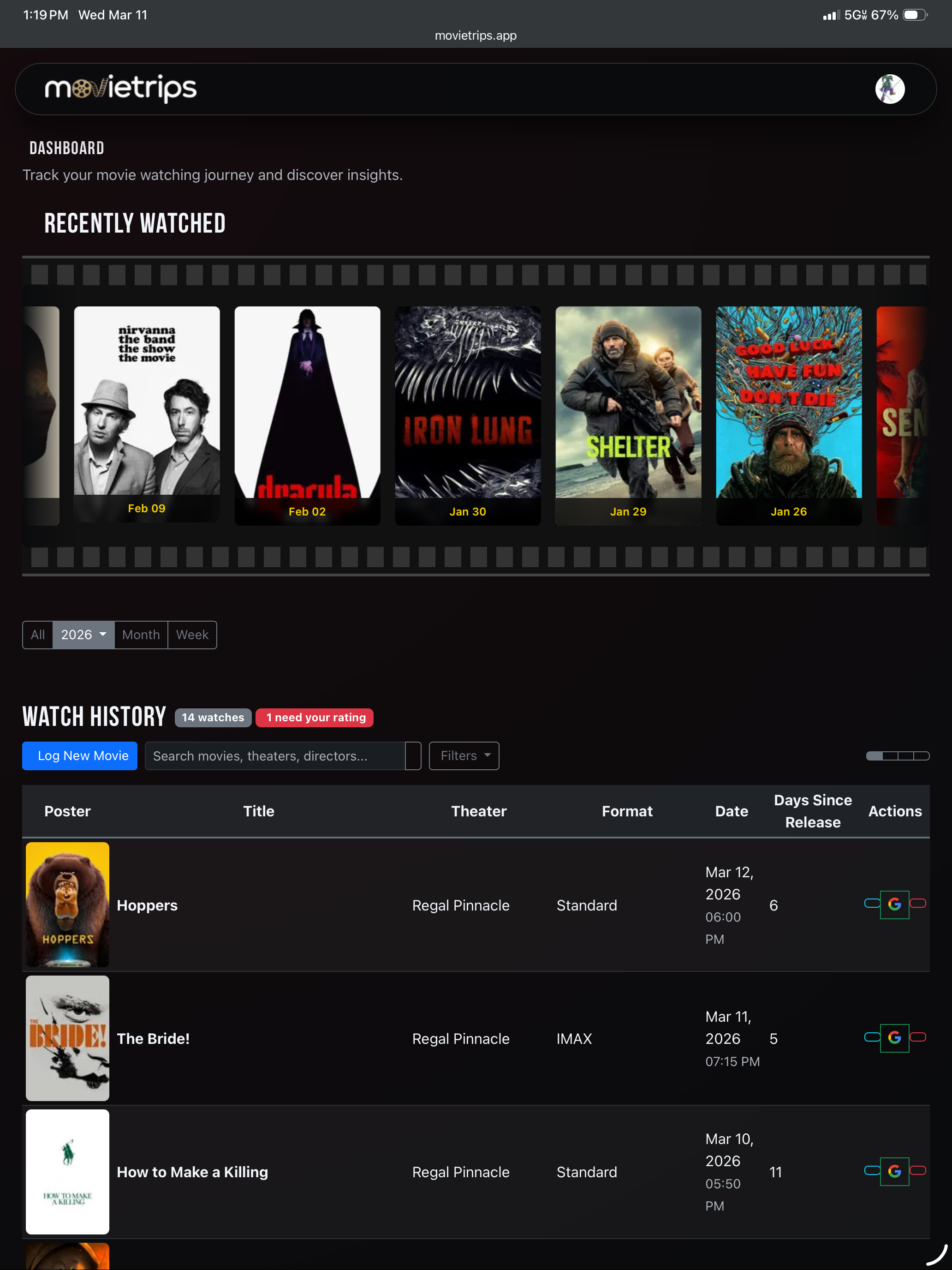This screenshot has width=952, height=1270.
Task: Click the cyan-outlined action button in The Bride! row
Action: click(x=872, y=1037)
